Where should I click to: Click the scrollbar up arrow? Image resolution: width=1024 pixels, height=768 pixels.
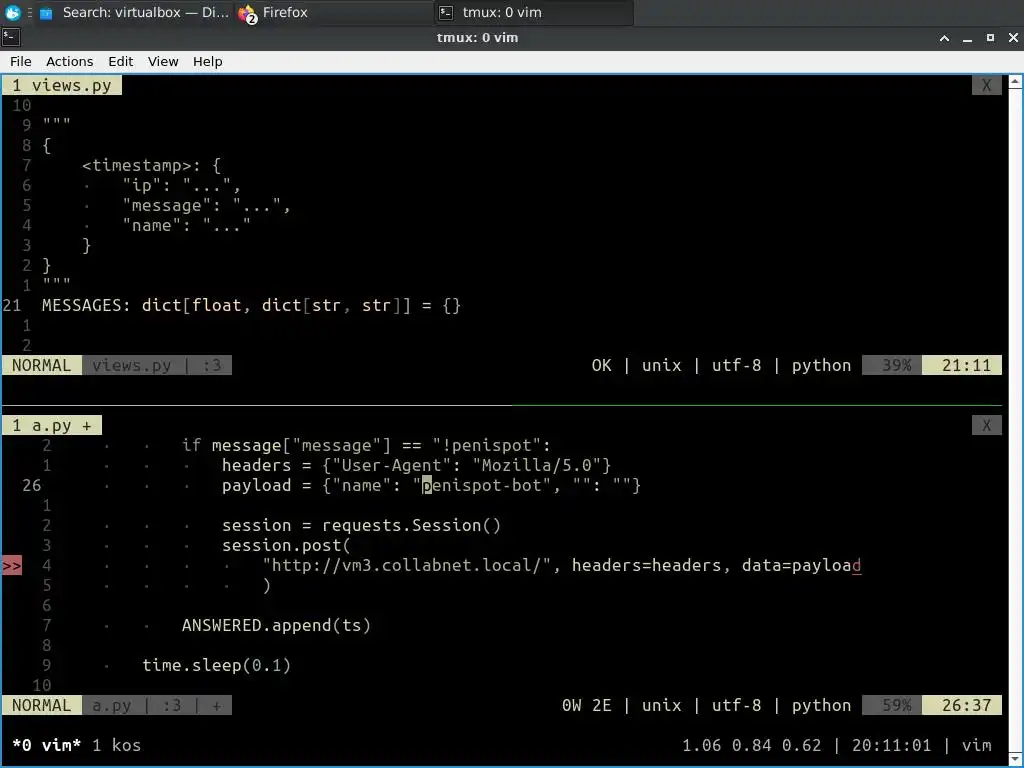[x=1016, y=82]
